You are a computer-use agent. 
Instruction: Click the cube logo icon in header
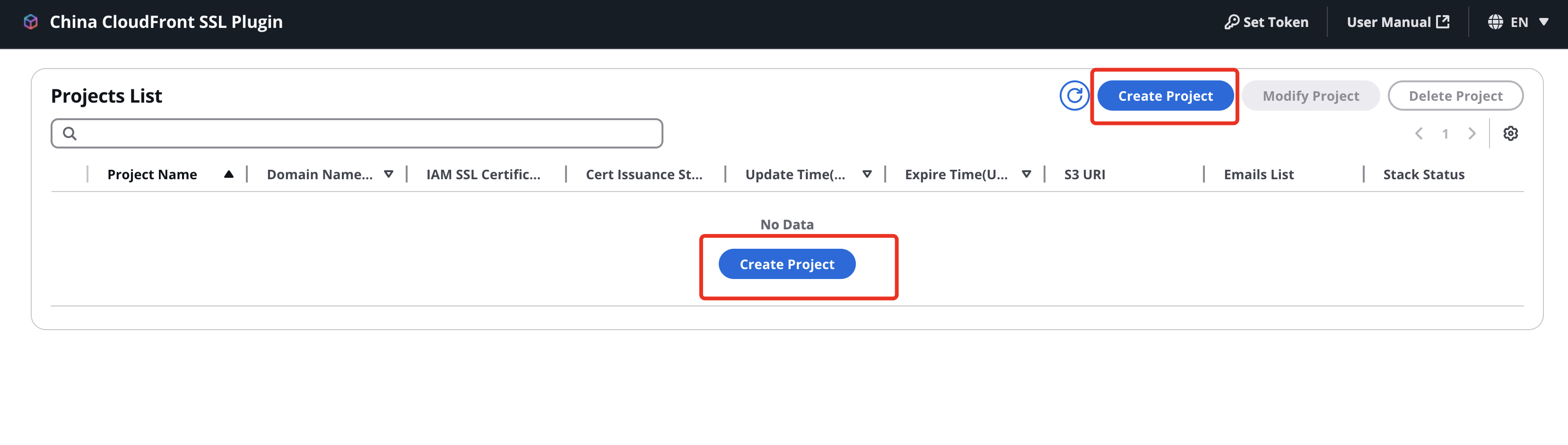click(x=30, y=22)
